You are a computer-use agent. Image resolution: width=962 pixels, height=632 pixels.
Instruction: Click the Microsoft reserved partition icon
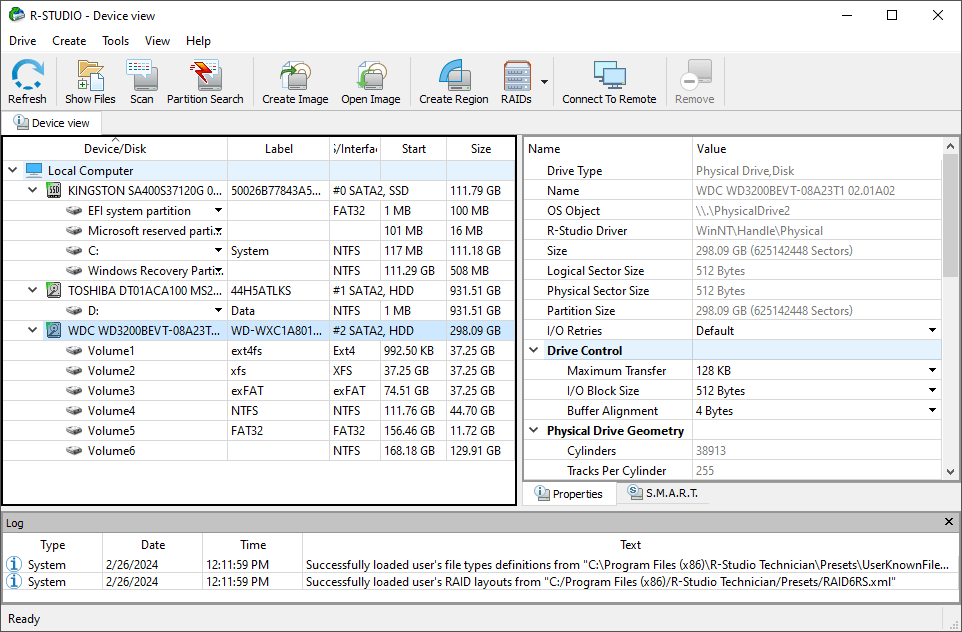74,231
